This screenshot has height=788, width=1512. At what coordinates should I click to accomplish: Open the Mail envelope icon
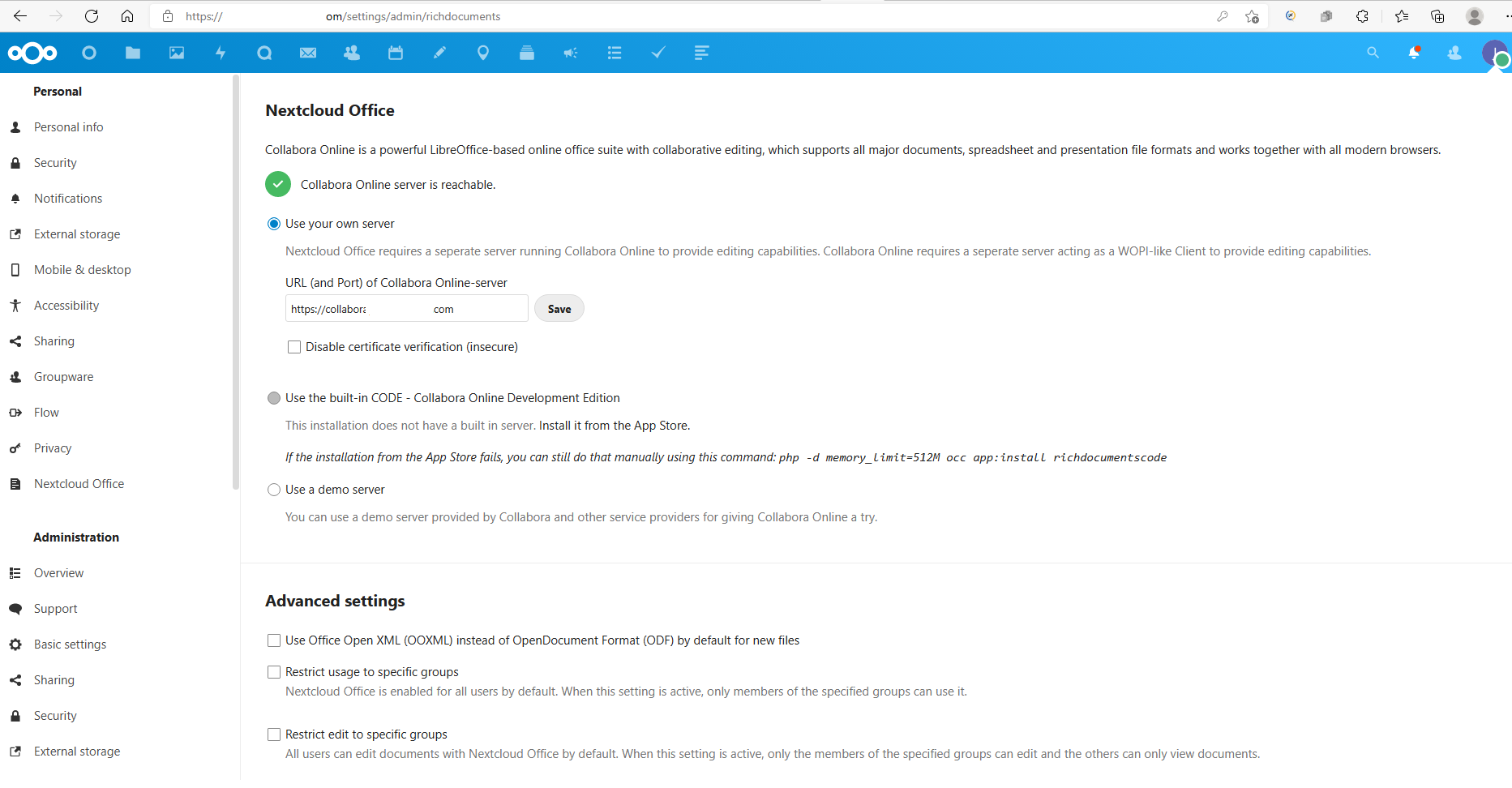(308, 53)
